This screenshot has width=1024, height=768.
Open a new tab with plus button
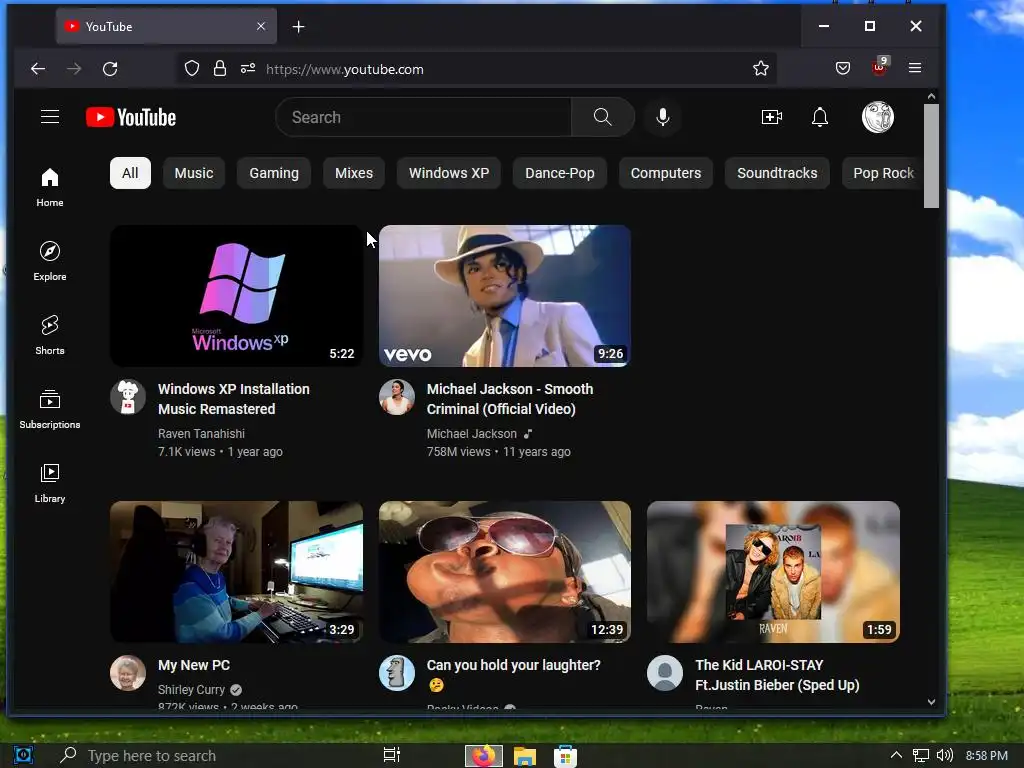pos(298,27)
